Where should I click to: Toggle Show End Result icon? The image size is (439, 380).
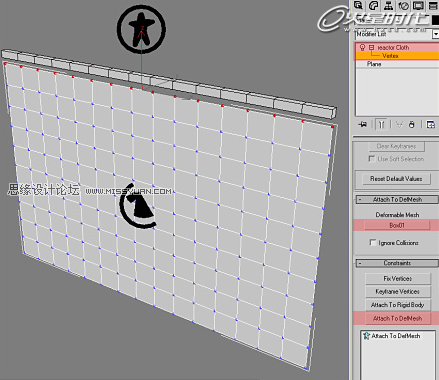382,124
